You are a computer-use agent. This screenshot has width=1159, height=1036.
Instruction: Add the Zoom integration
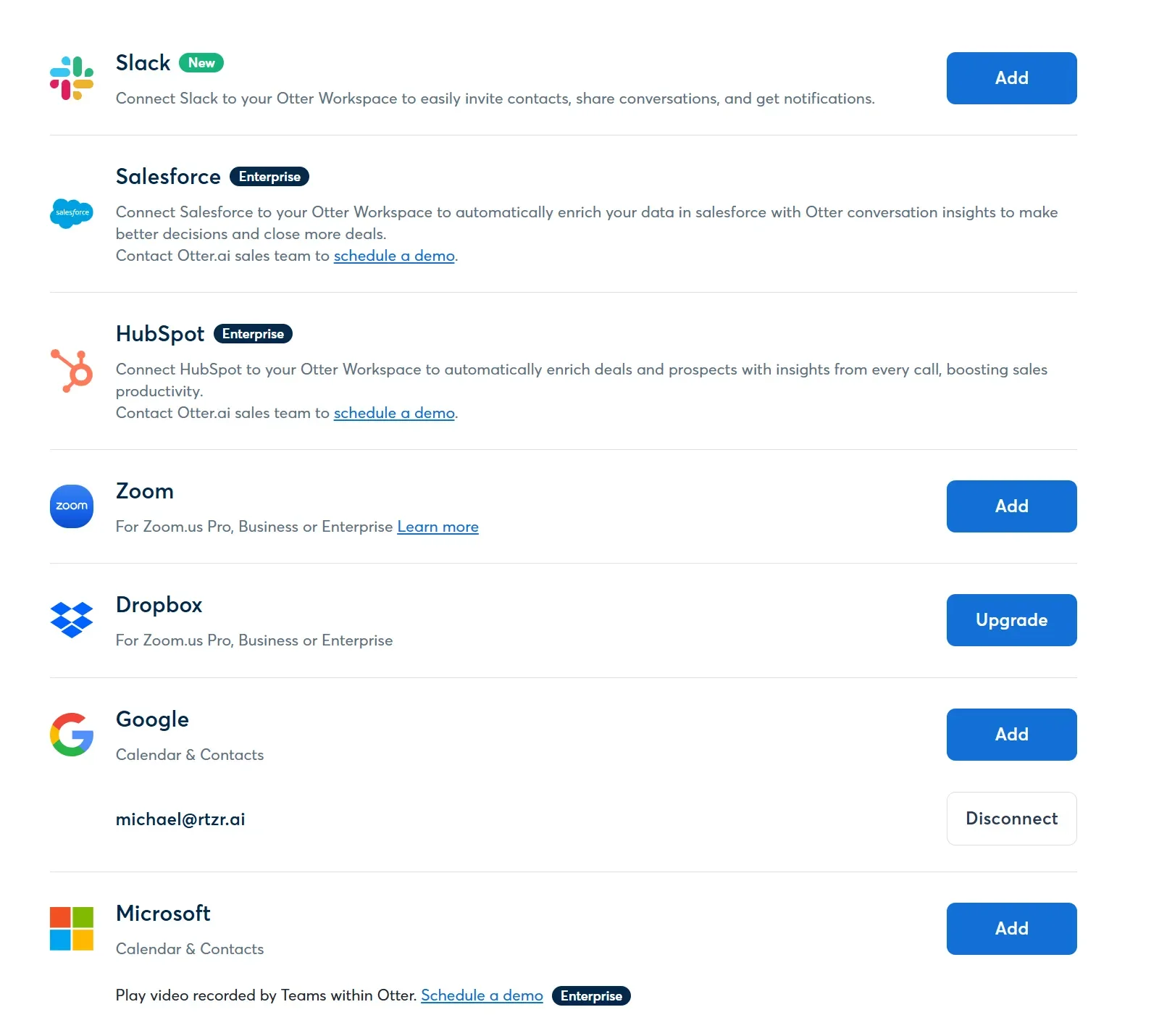1011,506
